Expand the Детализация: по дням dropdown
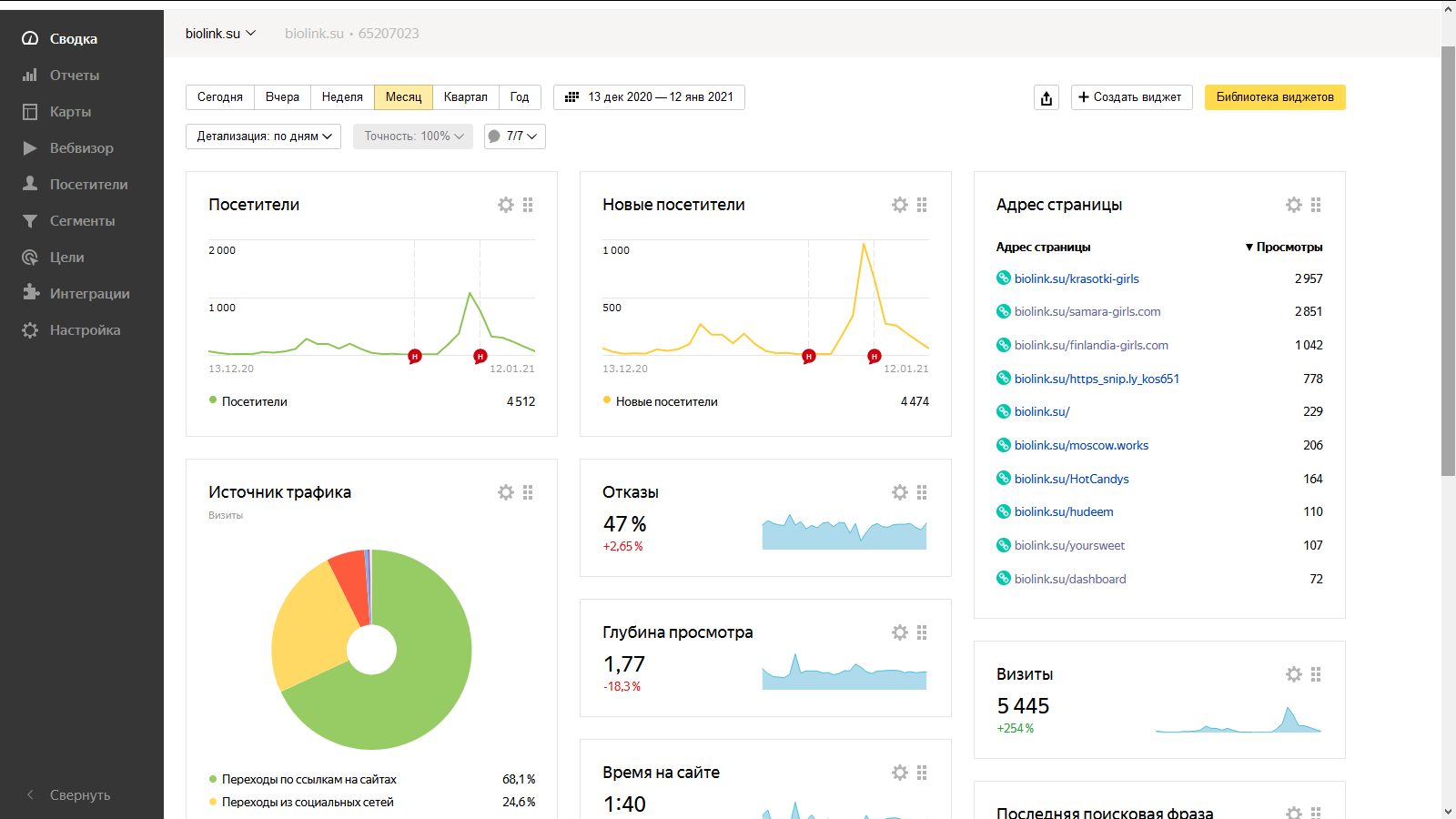 click(x=263, y=136)
